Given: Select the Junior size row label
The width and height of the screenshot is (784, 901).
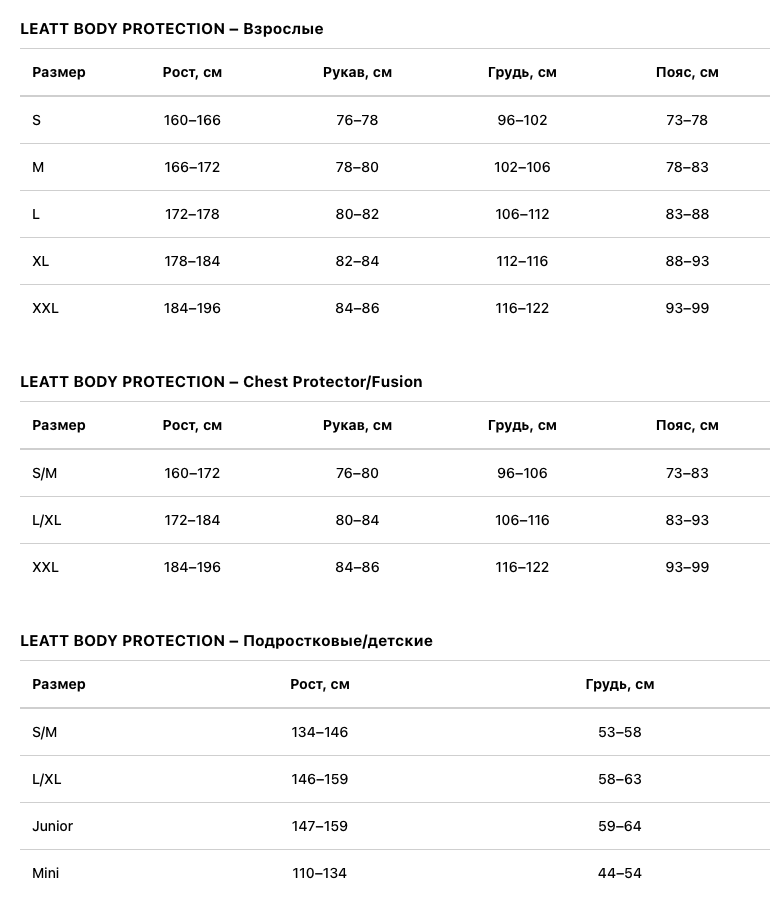Looking at the screenshot, I should [x=52, y=826].
